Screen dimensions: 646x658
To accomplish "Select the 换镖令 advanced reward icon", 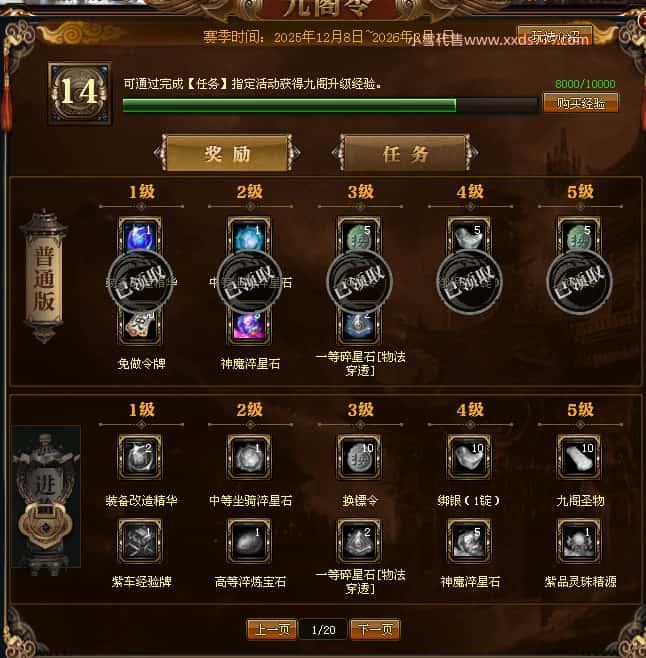I will coord(359,457).
